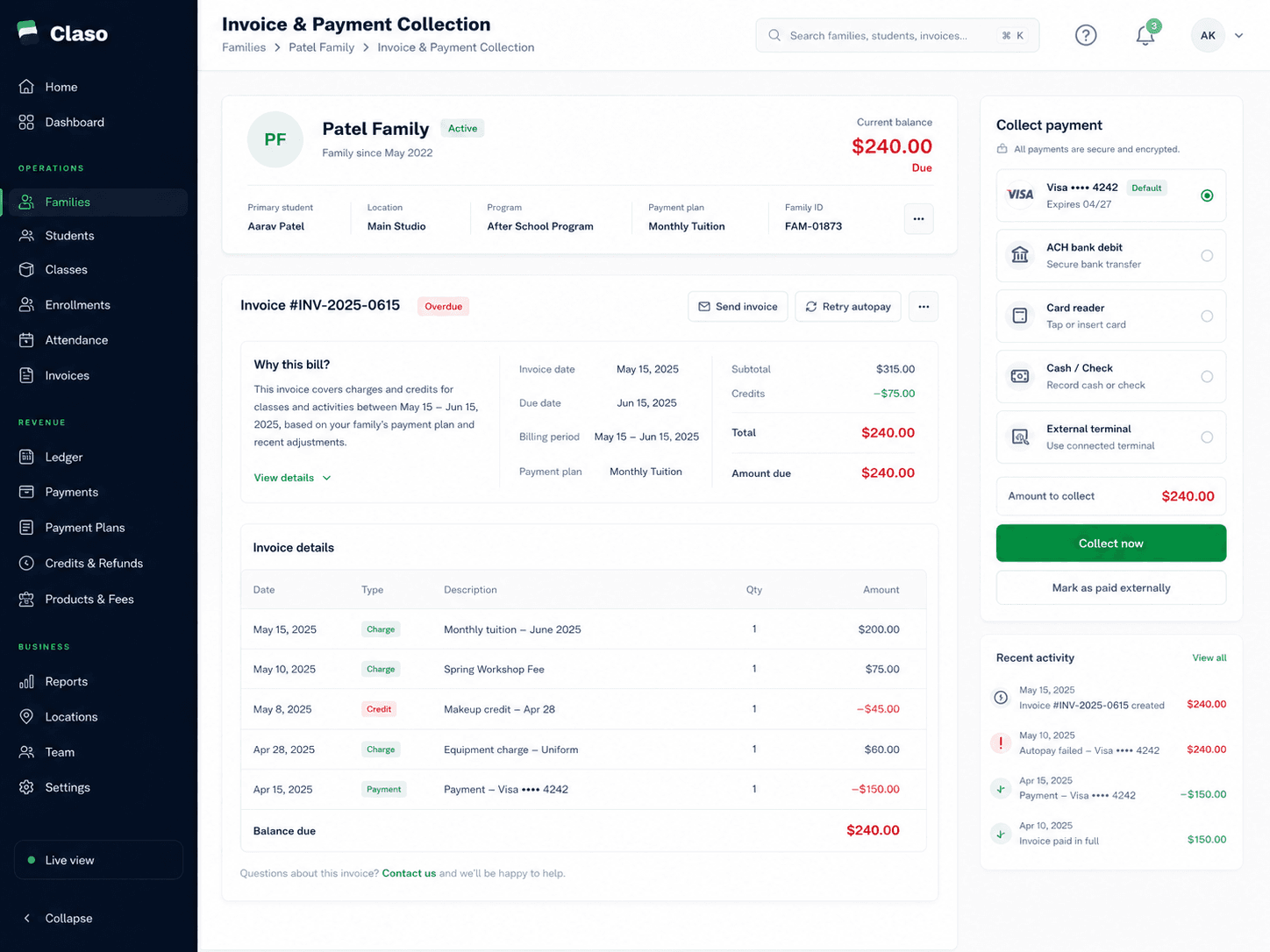Select Cash / Check radio button
This screenshot has height=952, width=1270.
[x=1207, y=377]
